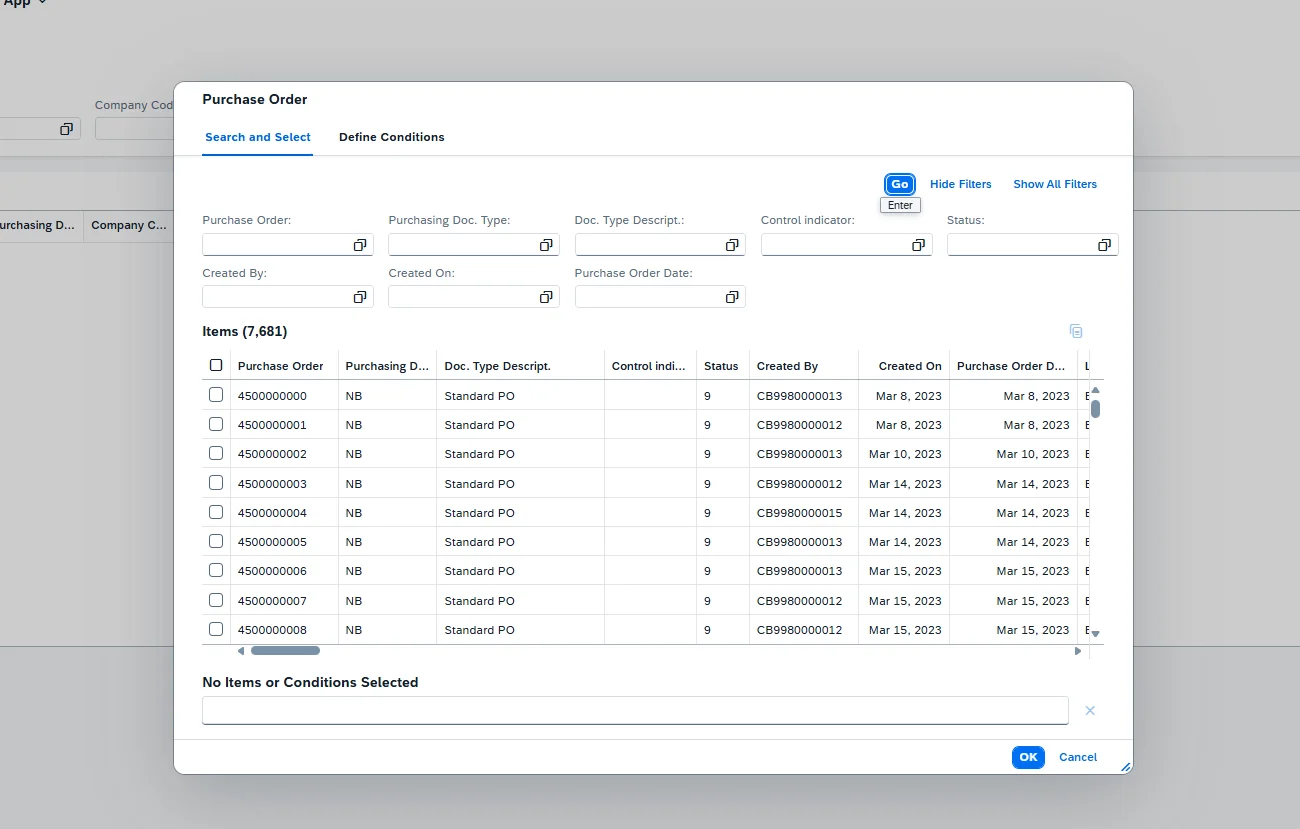Viewport: 1300px width, 829px height.
Task: Focus the selected items token field
Action: click(635, 710)
